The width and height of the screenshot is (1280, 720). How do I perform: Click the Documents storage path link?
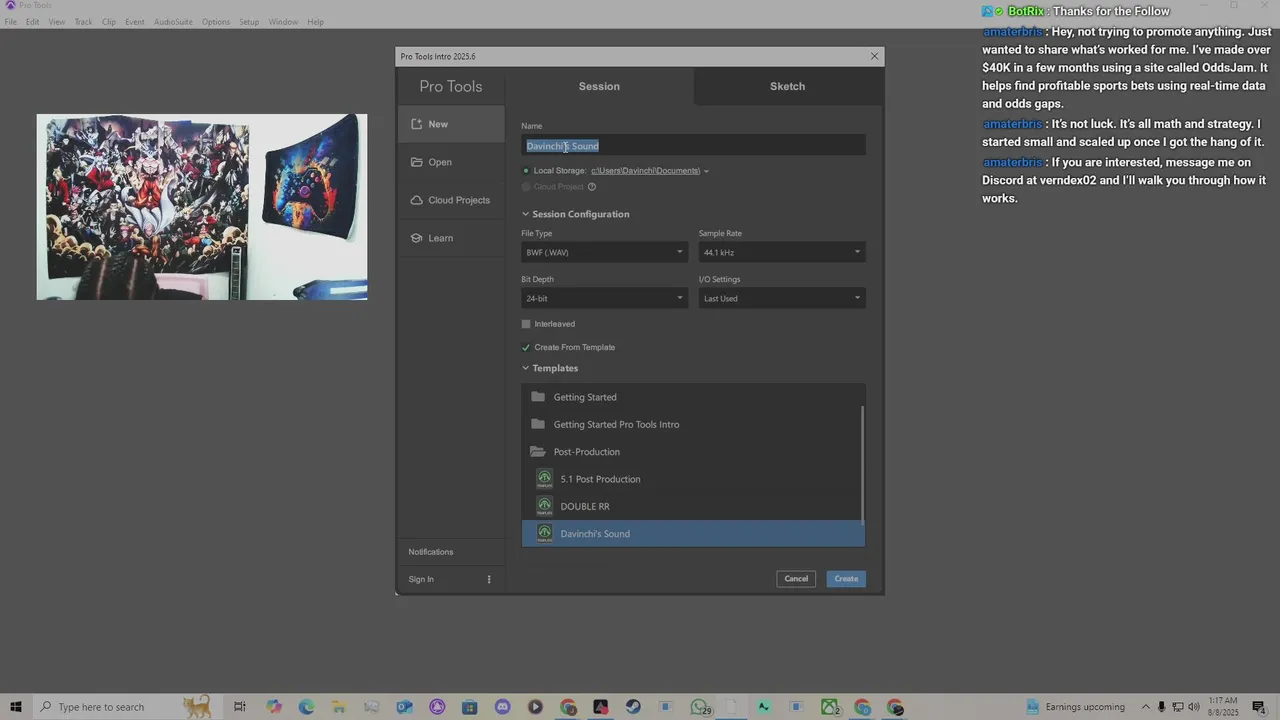pos(645,171)
